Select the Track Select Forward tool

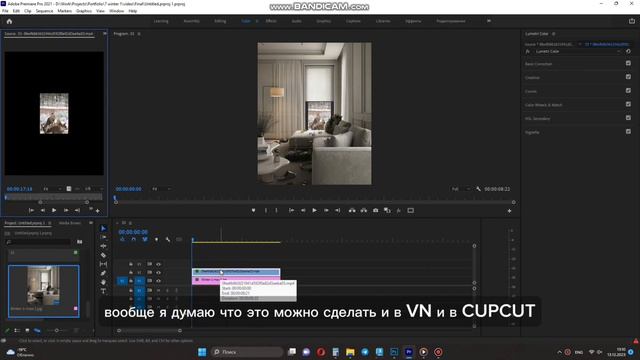point(103,238)
